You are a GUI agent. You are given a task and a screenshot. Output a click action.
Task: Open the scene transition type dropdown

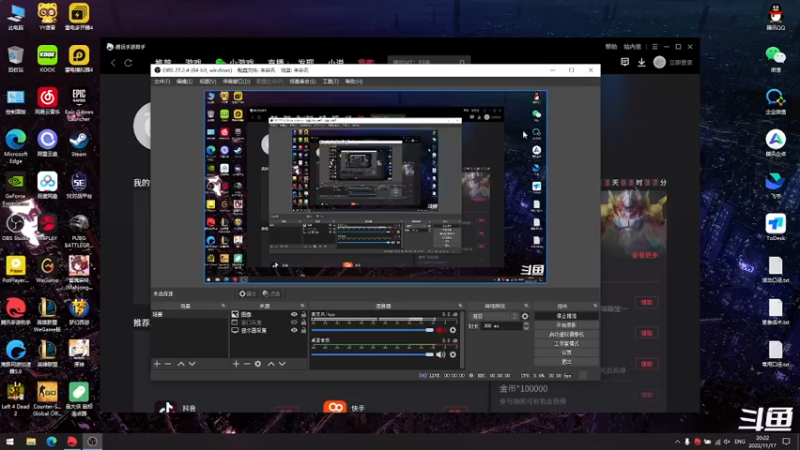click(x=493, y=316)
